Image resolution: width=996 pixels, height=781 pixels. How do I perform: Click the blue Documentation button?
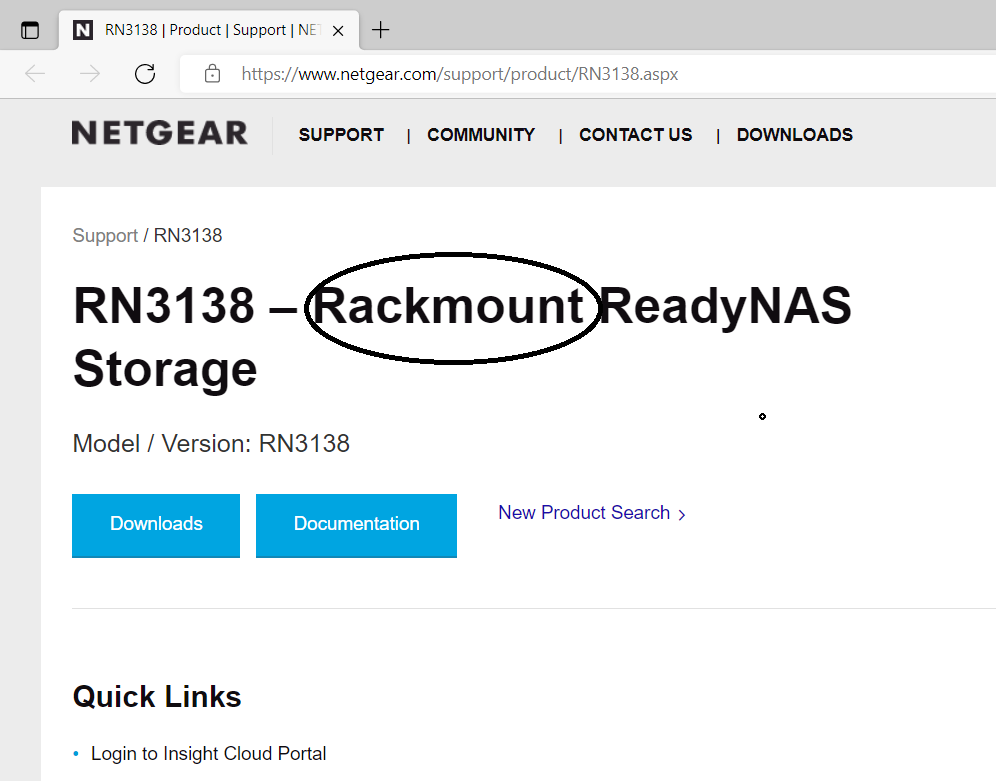click(356, 525)
